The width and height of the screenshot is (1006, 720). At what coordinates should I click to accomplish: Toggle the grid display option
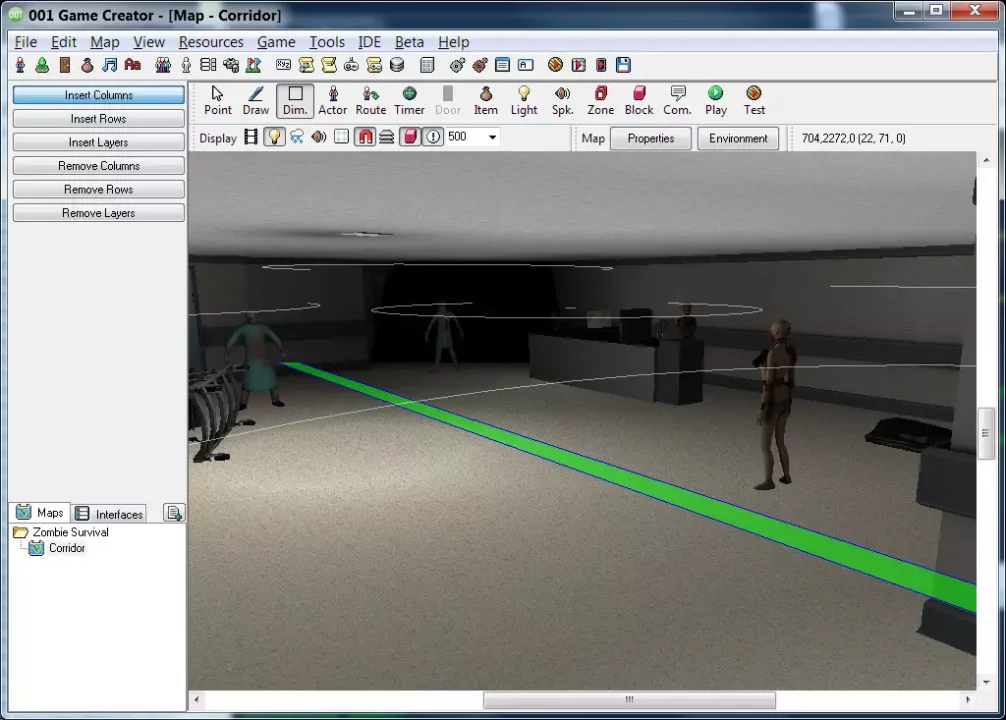[x=341, y=137]
